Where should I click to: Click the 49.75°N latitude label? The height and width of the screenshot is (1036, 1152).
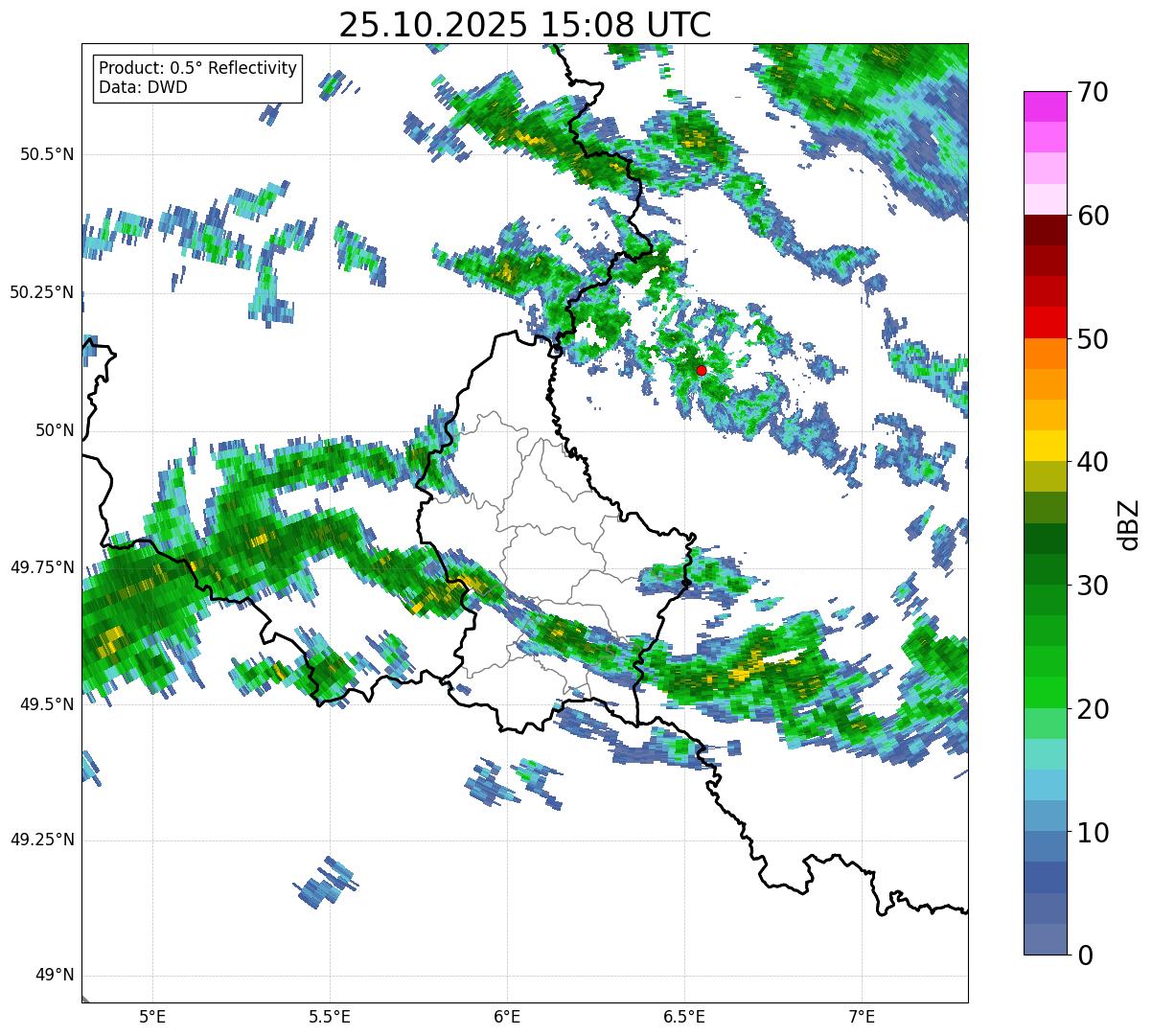pos(42,567)
